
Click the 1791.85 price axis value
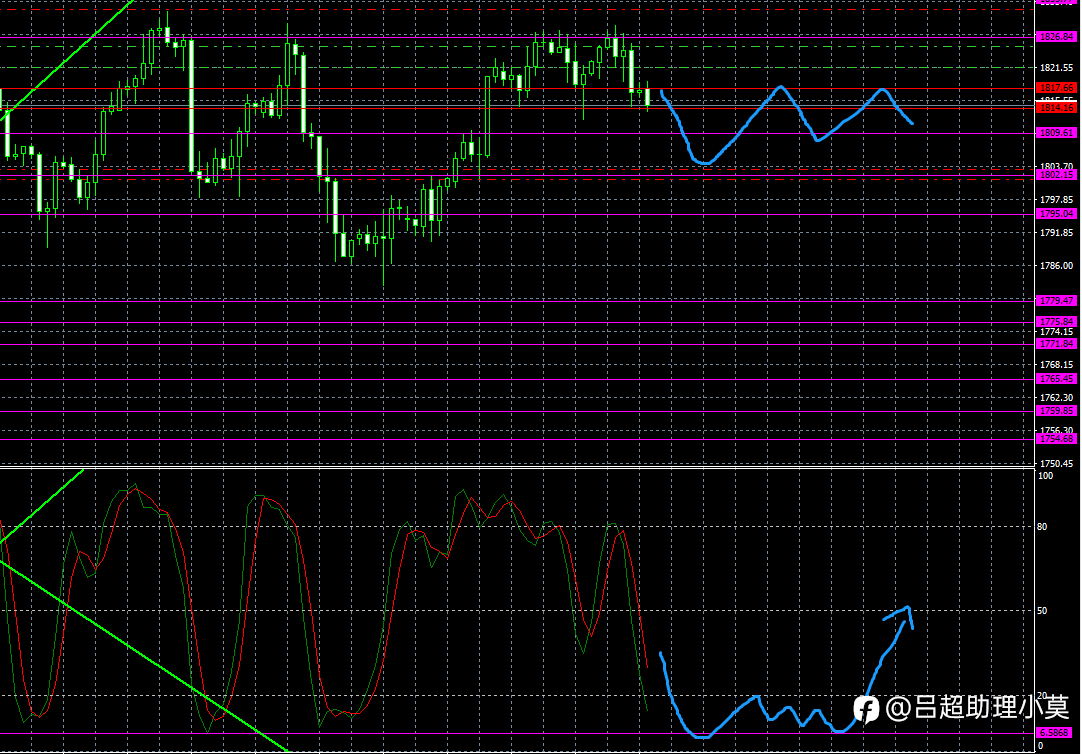pos(1056,232)
